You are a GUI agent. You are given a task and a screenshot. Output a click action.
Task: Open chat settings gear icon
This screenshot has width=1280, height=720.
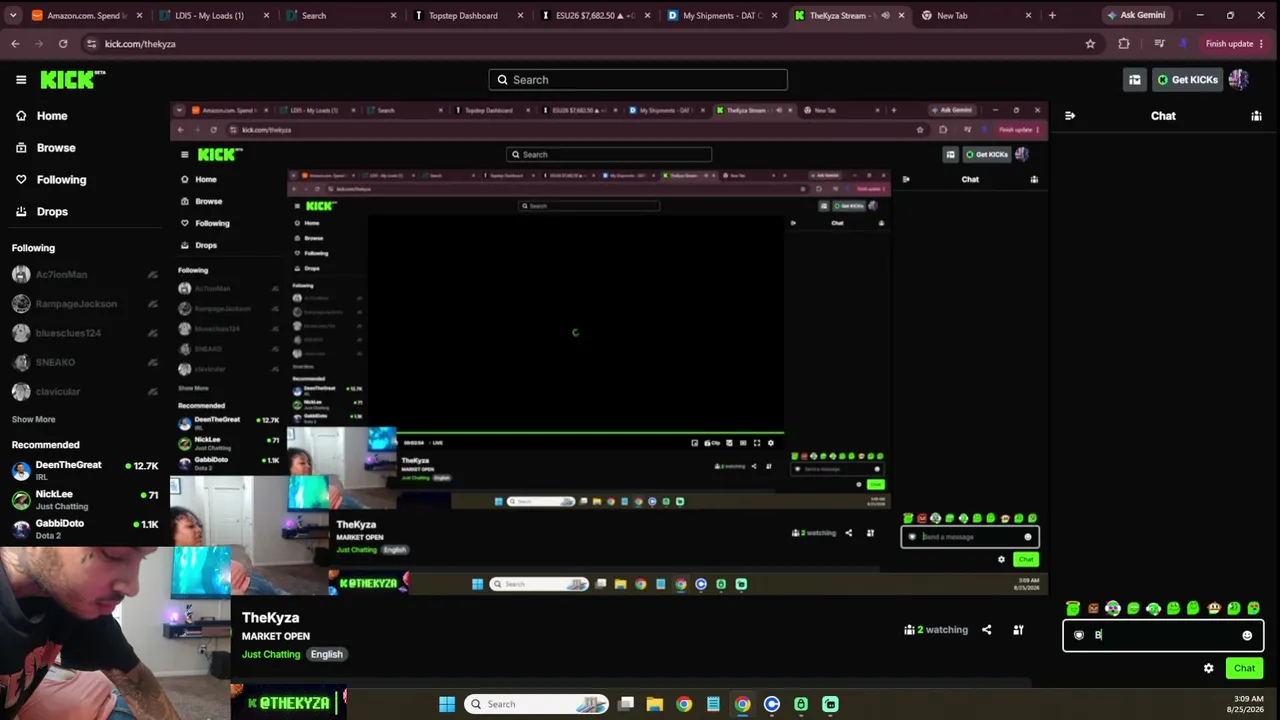point(1208,668)
